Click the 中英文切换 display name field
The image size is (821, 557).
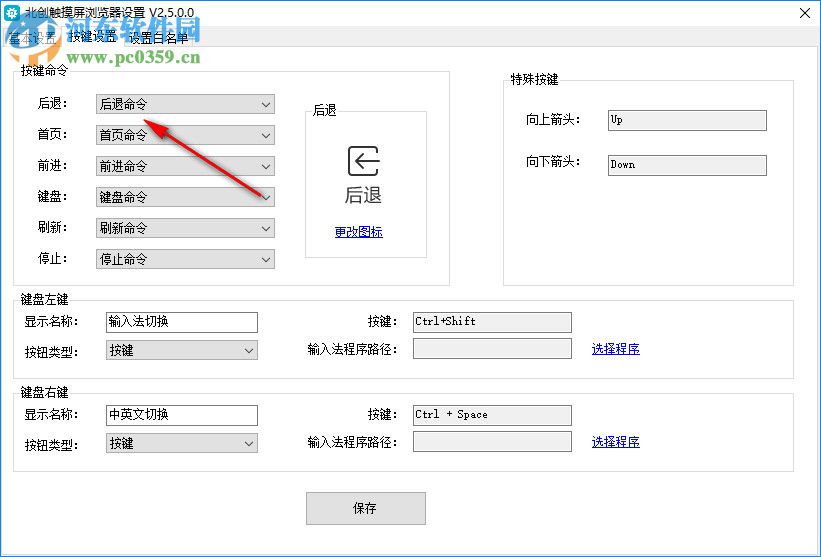coord(182,416)
